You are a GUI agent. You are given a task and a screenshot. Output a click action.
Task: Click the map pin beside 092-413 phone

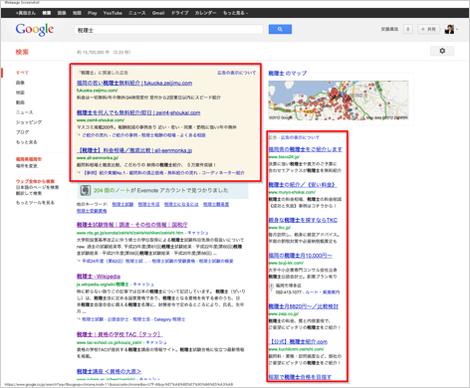[271, 286]
